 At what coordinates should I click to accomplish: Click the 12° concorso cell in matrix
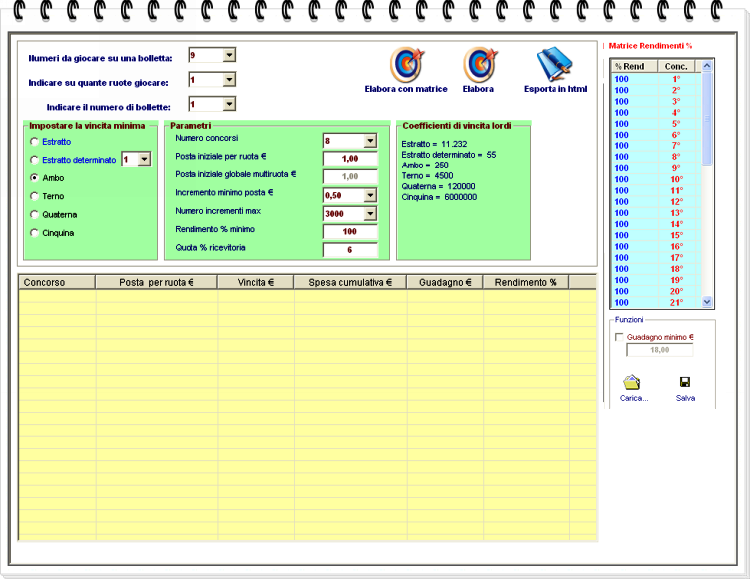(677, 202)
